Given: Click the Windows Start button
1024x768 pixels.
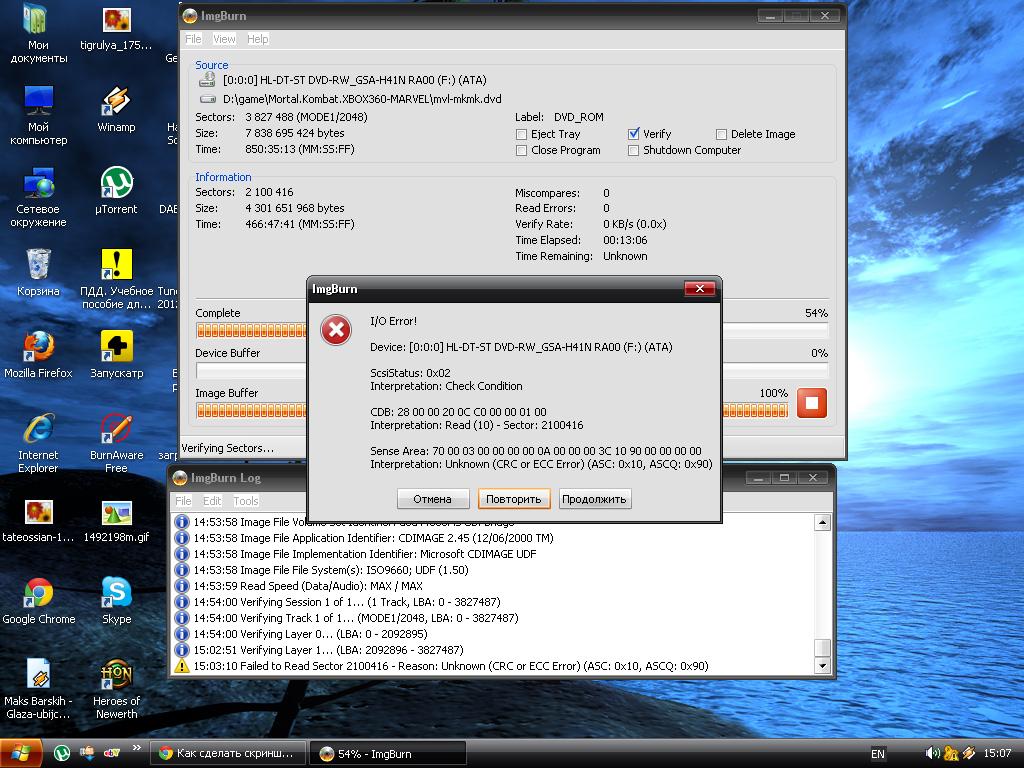Looking at the screenshot, I should pyautogui.click(x=21, y=754).
